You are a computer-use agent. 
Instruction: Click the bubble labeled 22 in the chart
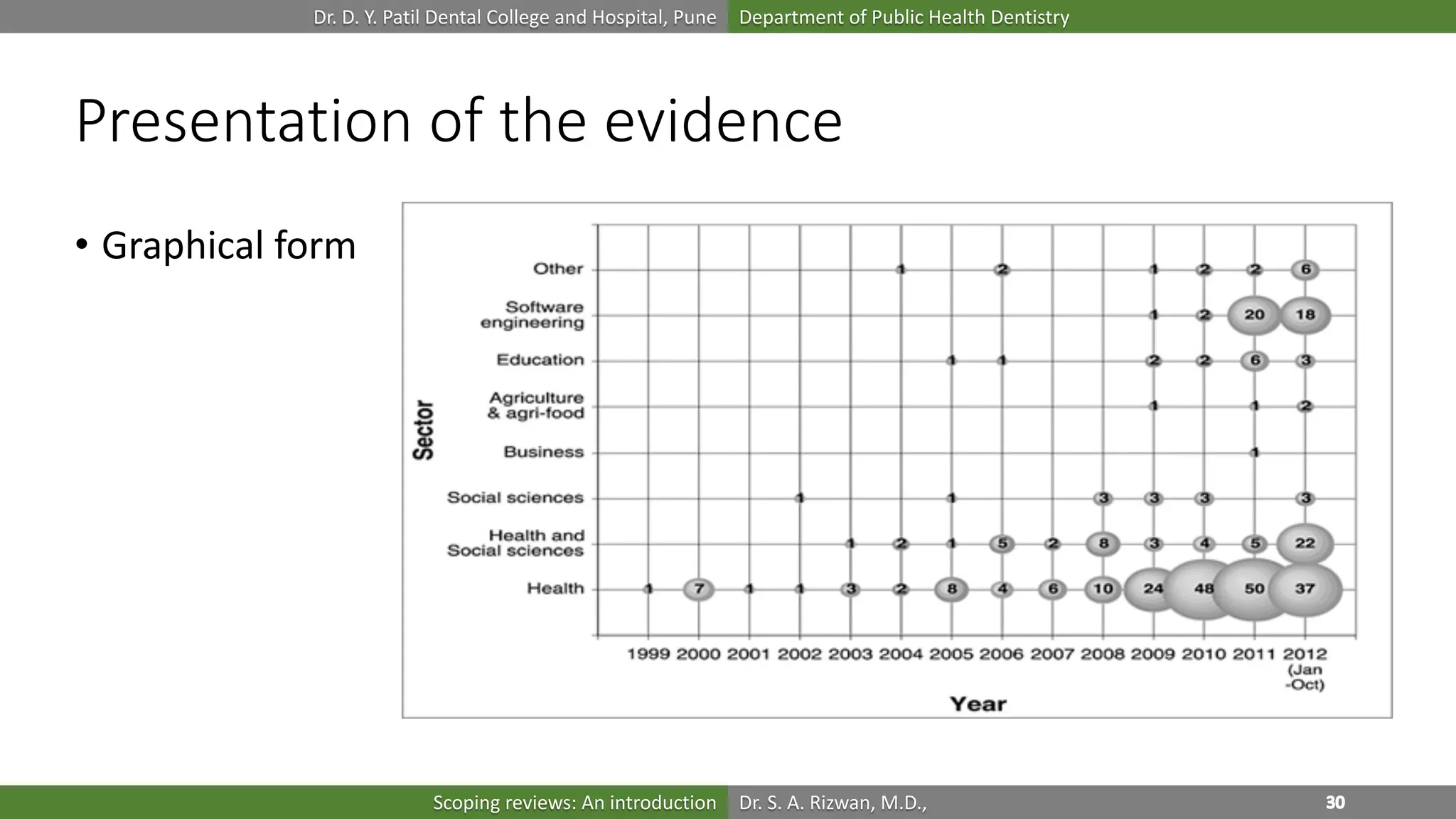[x=1305, y=544]
